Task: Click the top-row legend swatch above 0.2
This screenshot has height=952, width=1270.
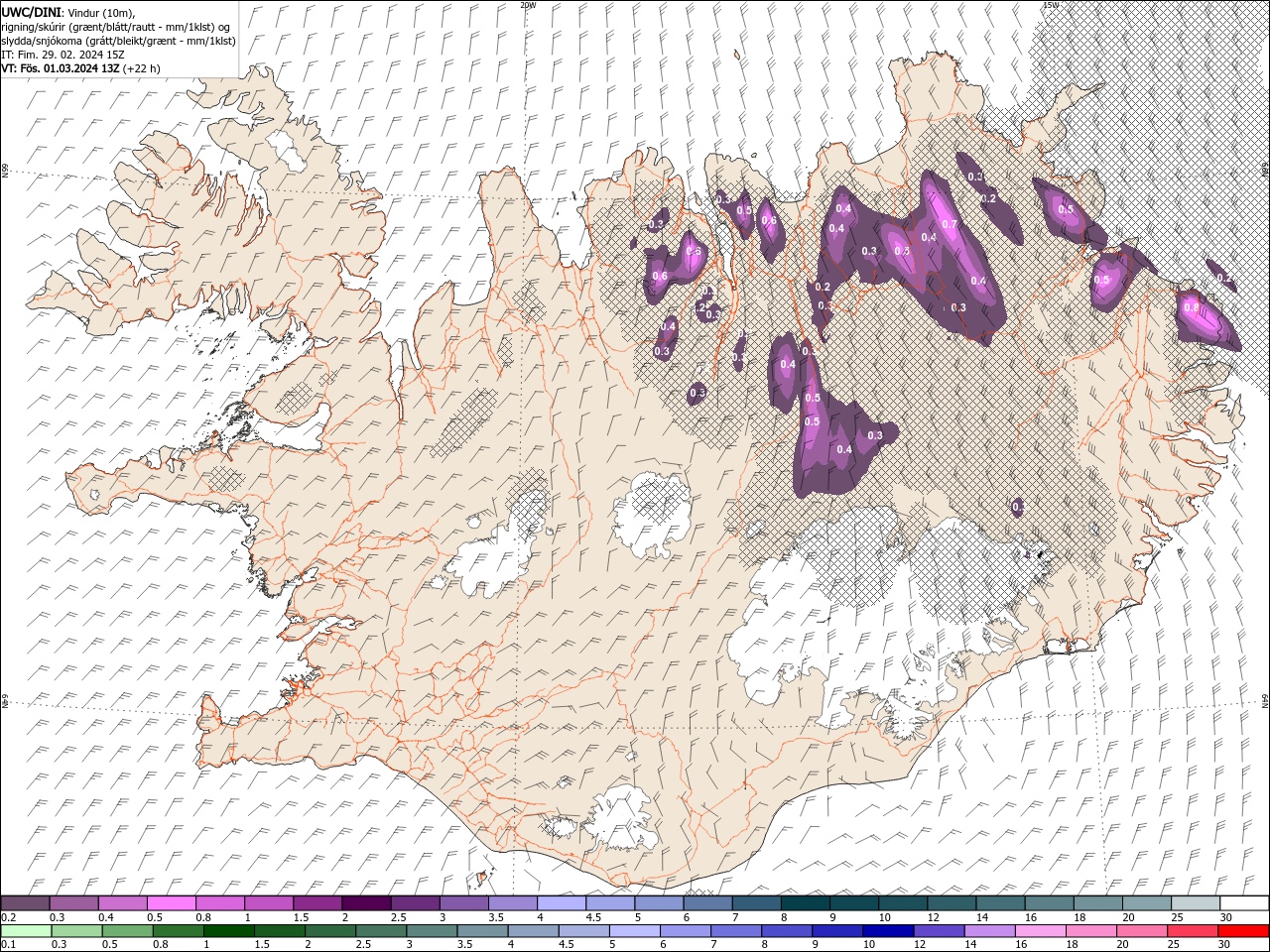Action: 26,903
